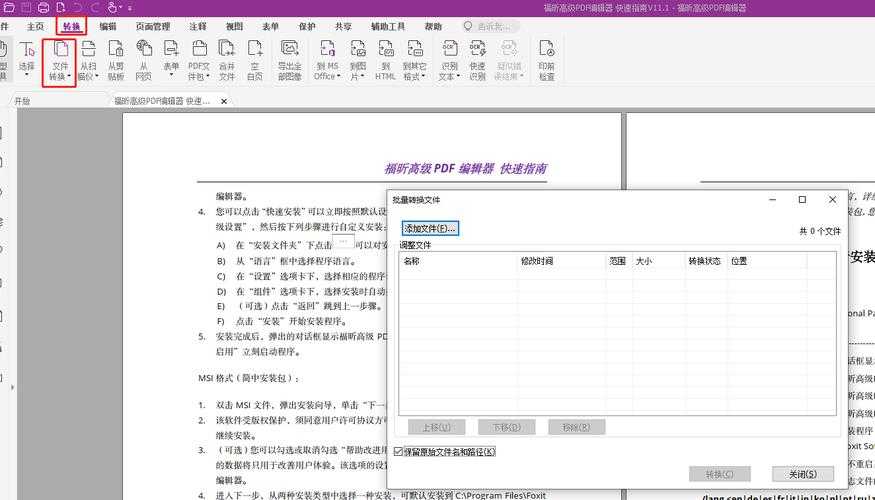Click the 位置 column header
The width and height of the screenshot is (875, 500).
click(767, 261)
